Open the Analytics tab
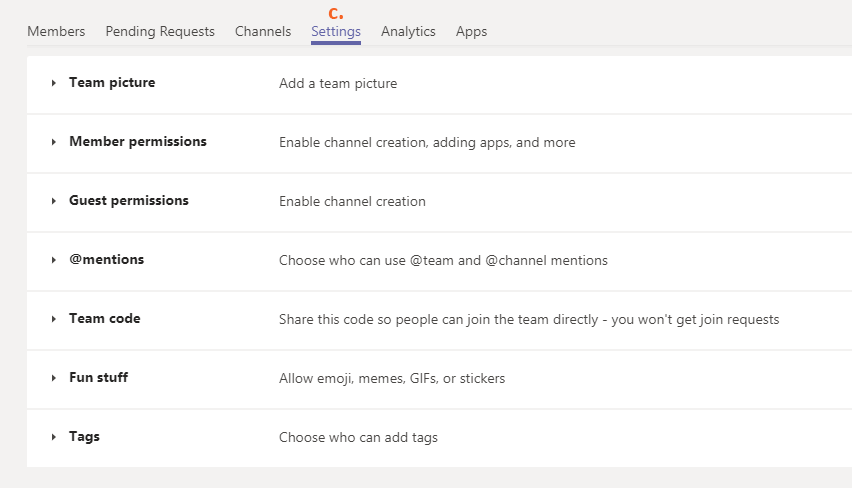 click(x=408, y=31)
